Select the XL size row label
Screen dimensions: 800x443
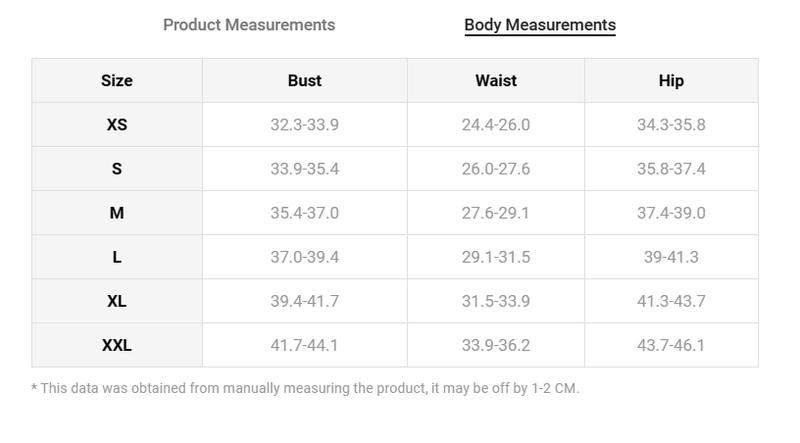tap(117, 301)
